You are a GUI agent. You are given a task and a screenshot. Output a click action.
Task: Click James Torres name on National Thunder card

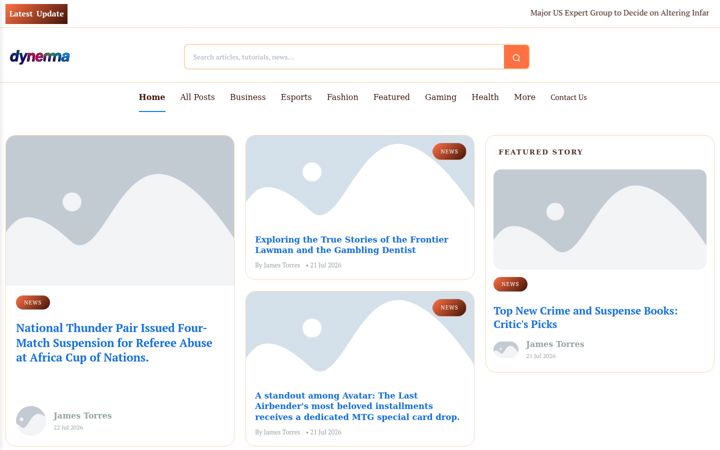tap(83, 416)
